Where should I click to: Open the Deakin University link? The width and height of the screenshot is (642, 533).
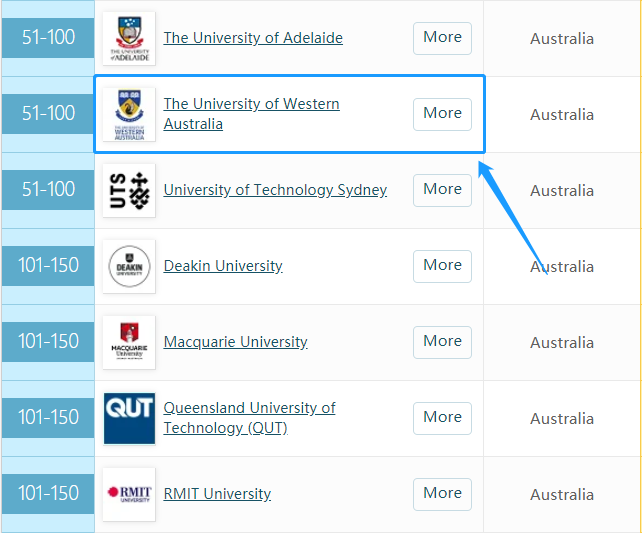tap(223, 266)
